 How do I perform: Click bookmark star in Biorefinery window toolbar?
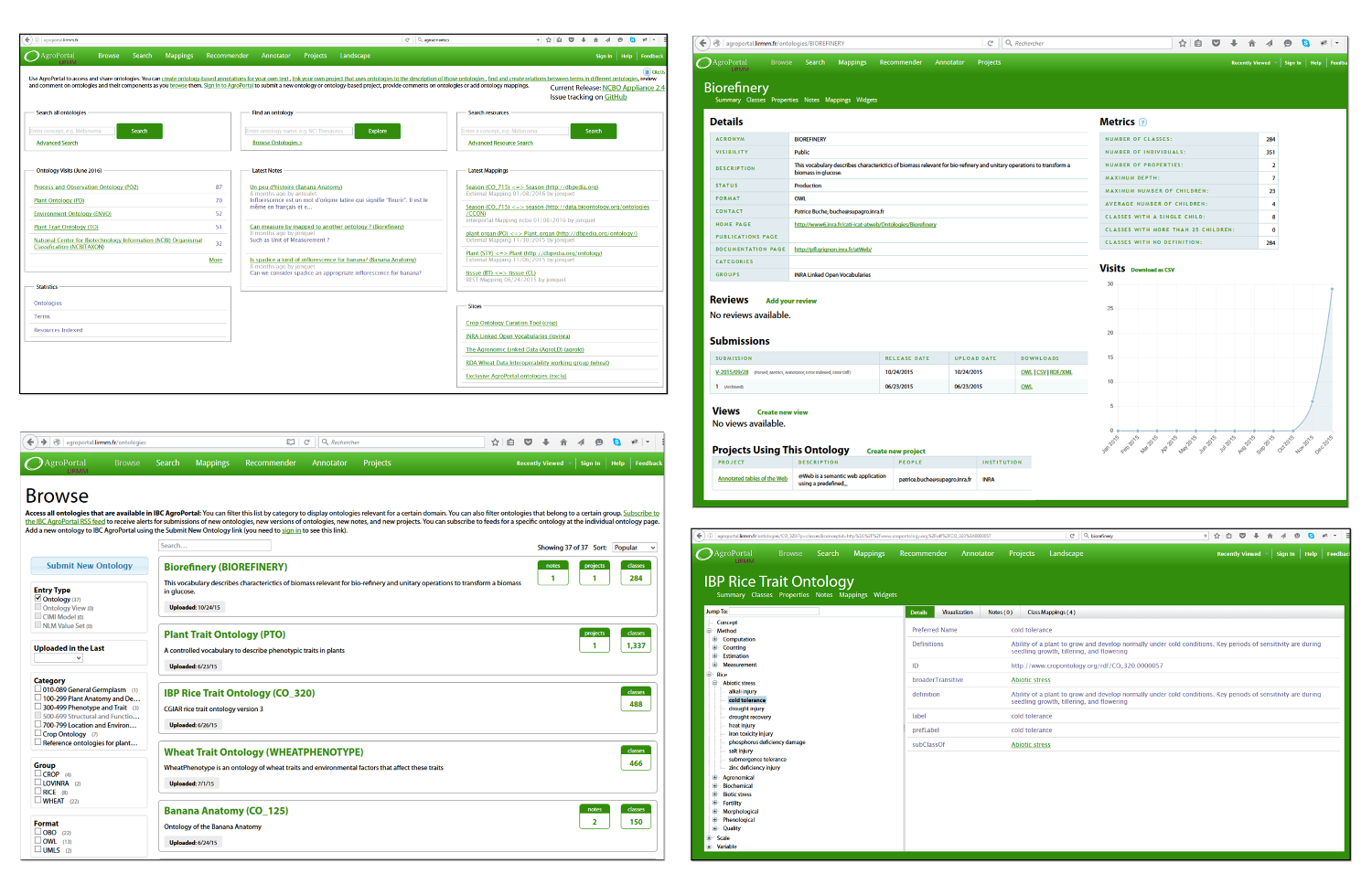[1183, 43]
